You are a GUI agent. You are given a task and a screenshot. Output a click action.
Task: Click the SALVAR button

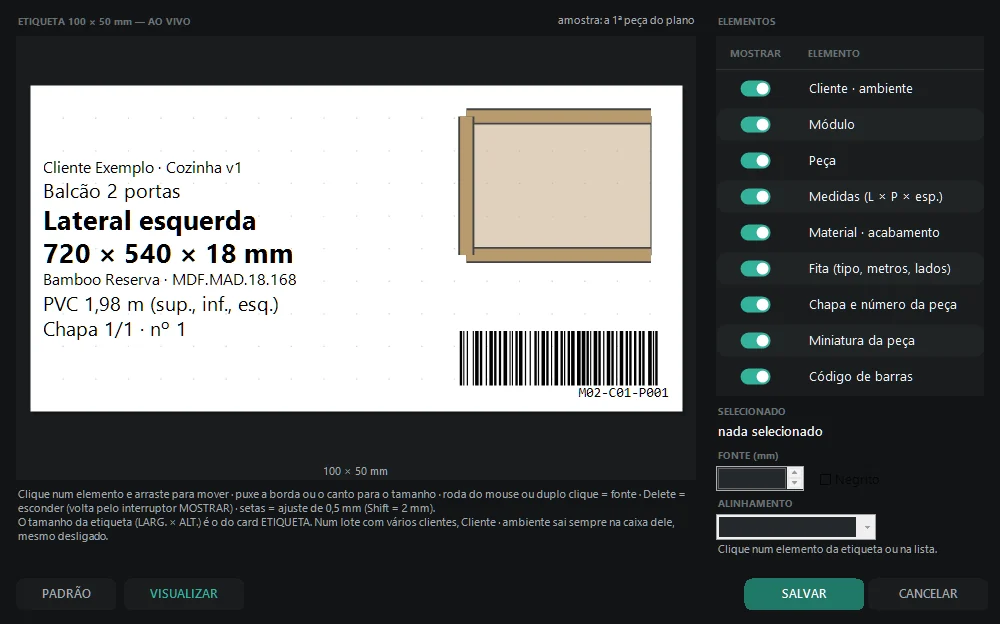[804, 594]
